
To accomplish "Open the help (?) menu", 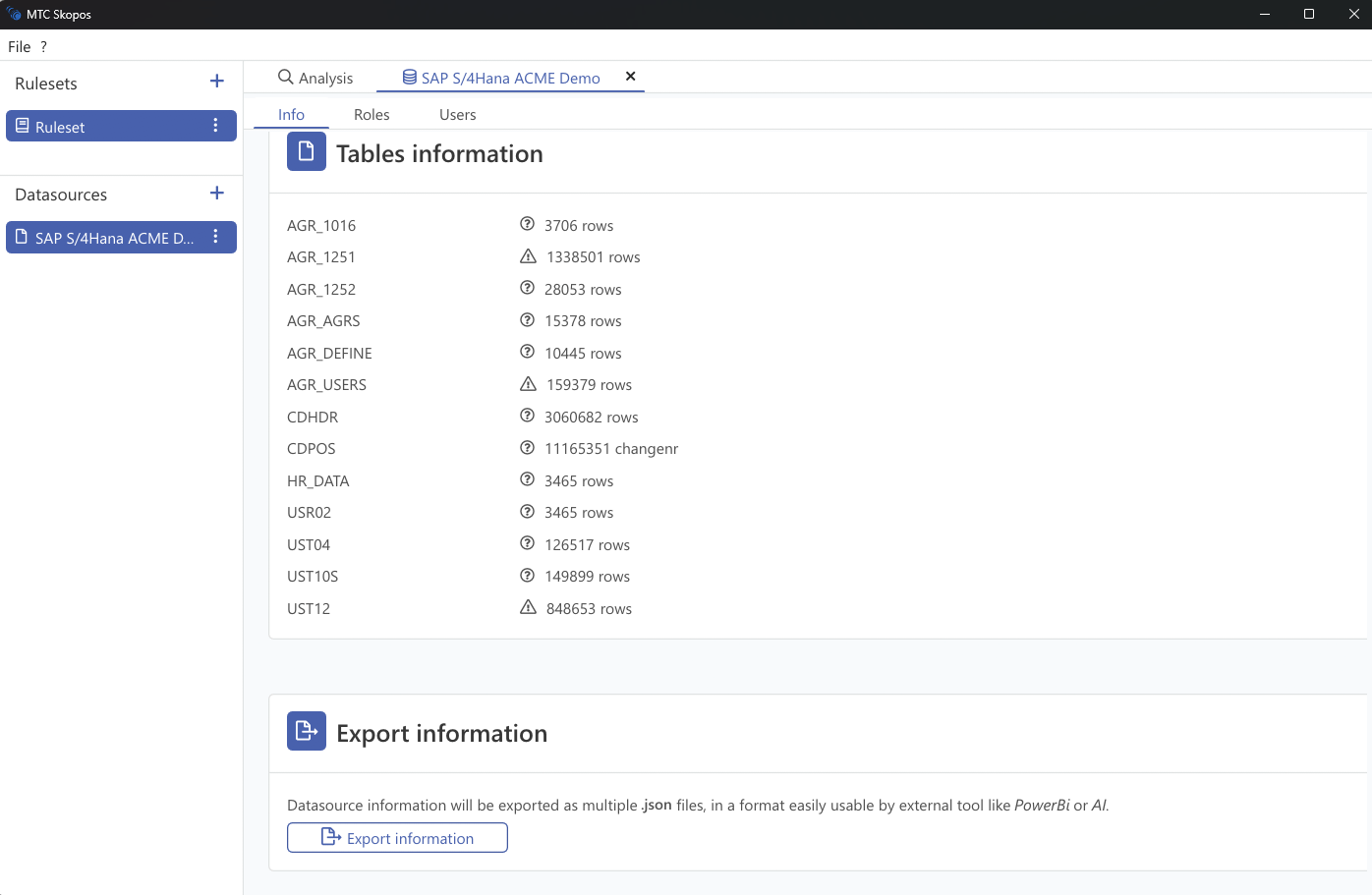I will coord(43,46).
